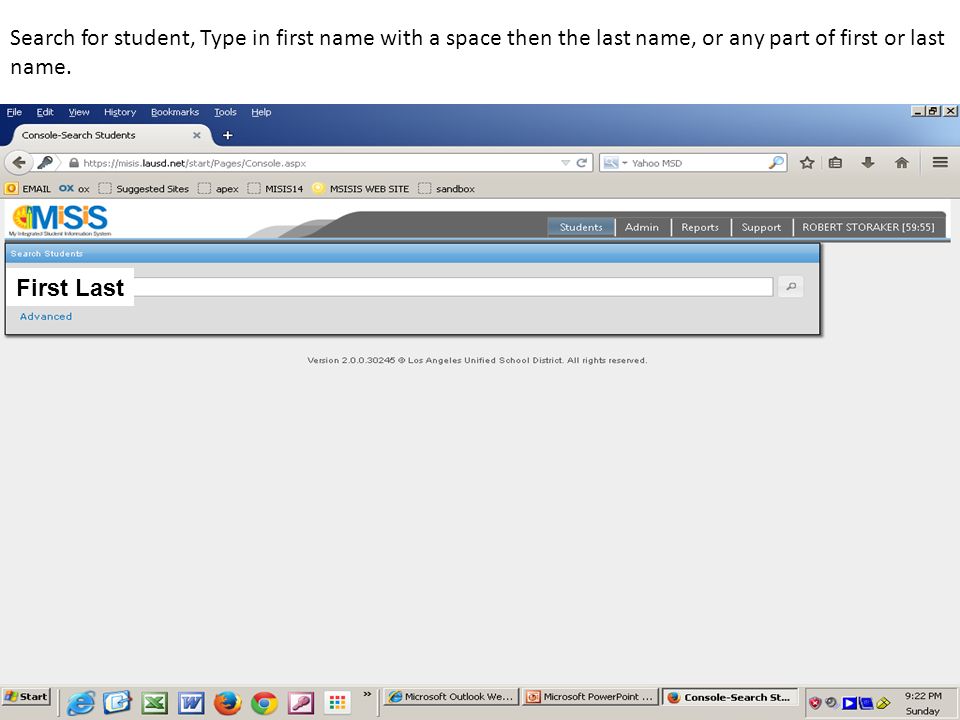Click into the student name search field
Image resolution: width=960 pixels, height=720 pixels.
[x=453, y=287]
